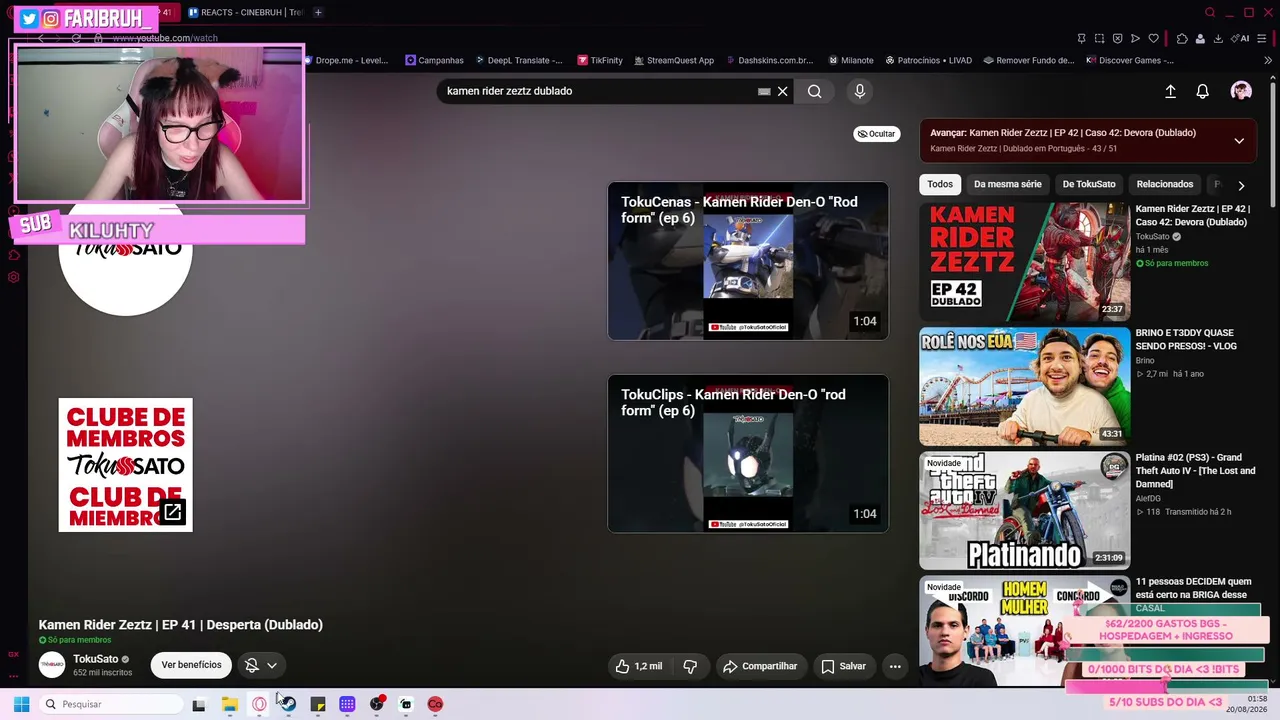1280x720 pixels.
Task: Open the YouTube upload/create icon
Action: pyautogui.click(x=1170, y=91)
